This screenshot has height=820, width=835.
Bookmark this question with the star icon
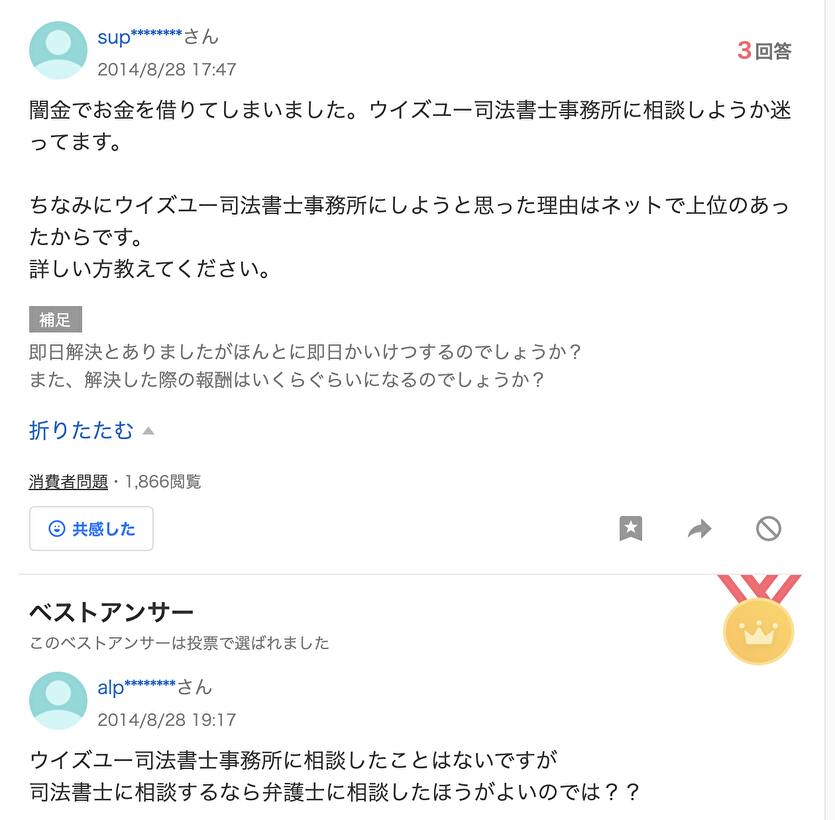631,529
